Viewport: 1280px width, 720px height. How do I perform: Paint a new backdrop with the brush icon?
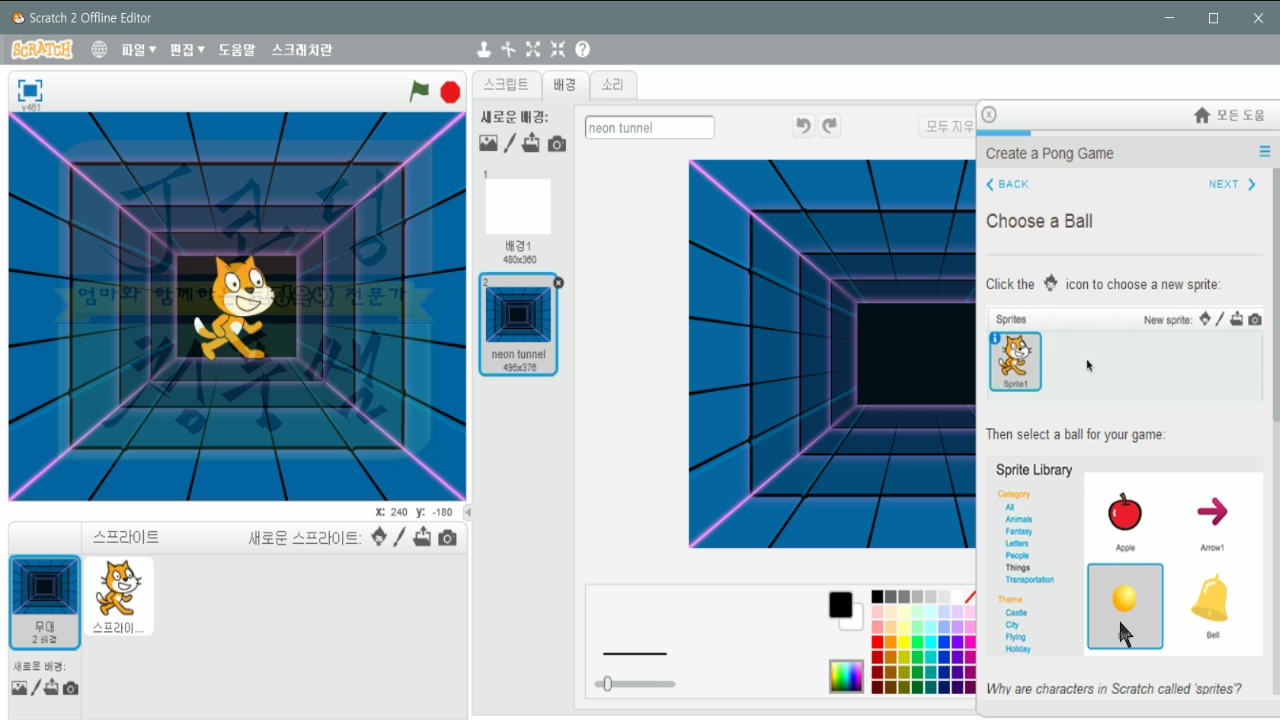click(x=510, y=142)
